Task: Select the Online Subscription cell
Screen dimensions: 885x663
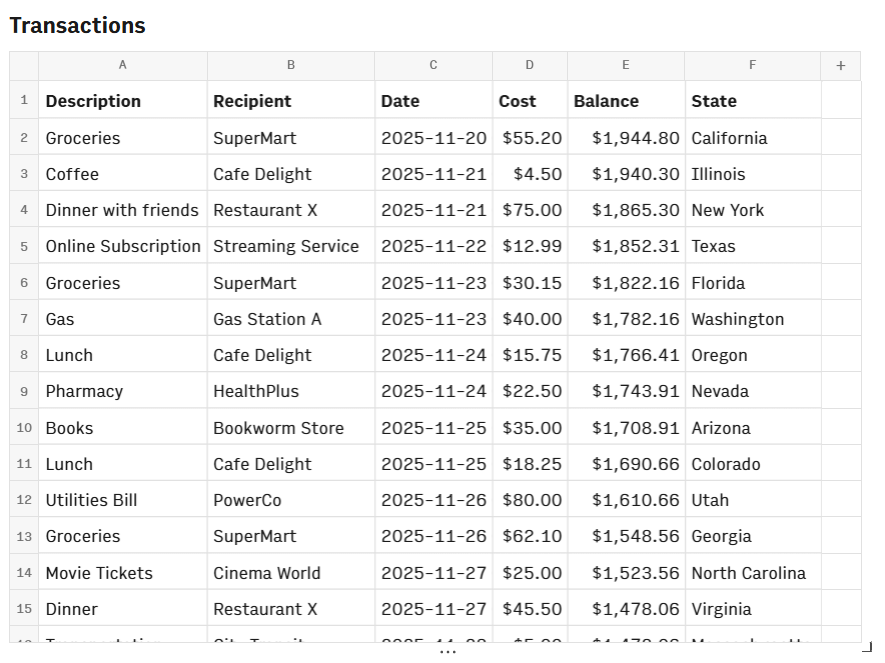Action: (x=122, y=246)
